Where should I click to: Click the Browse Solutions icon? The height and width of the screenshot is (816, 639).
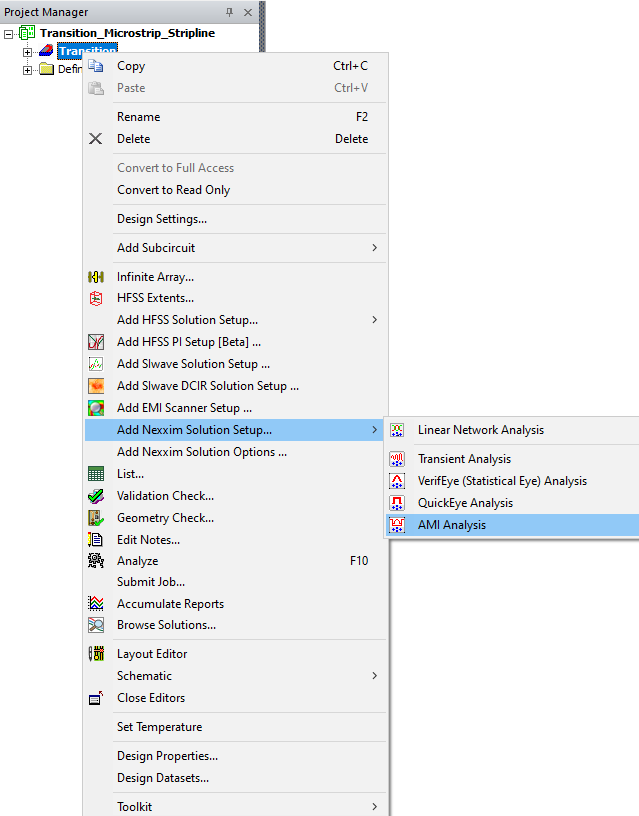coord(96,625)
